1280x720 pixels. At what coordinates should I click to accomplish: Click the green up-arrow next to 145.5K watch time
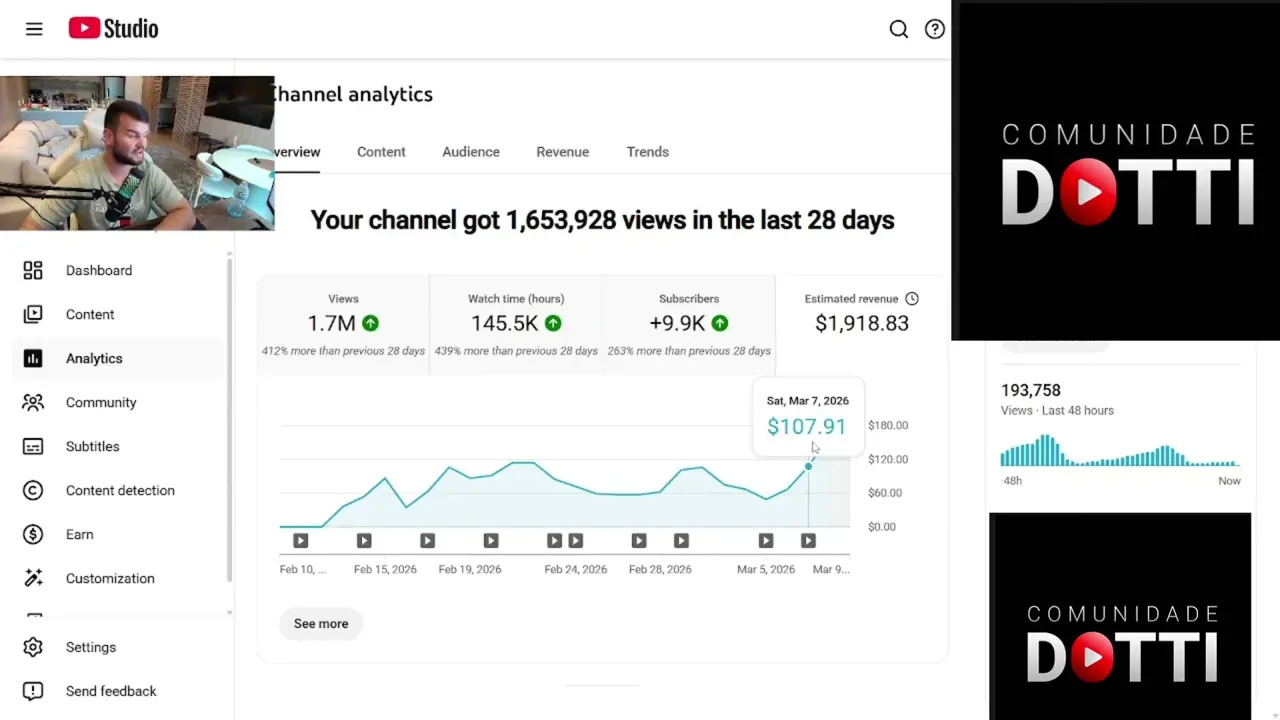553,323
